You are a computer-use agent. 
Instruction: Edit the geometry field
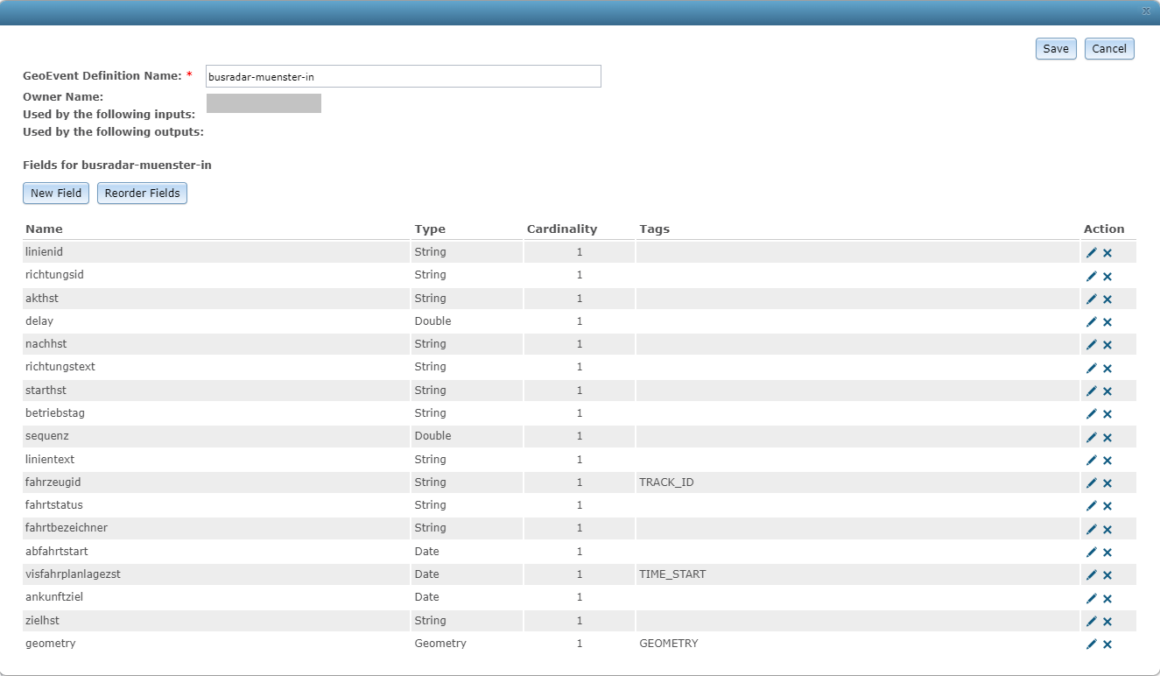[x=1091, y=644]
